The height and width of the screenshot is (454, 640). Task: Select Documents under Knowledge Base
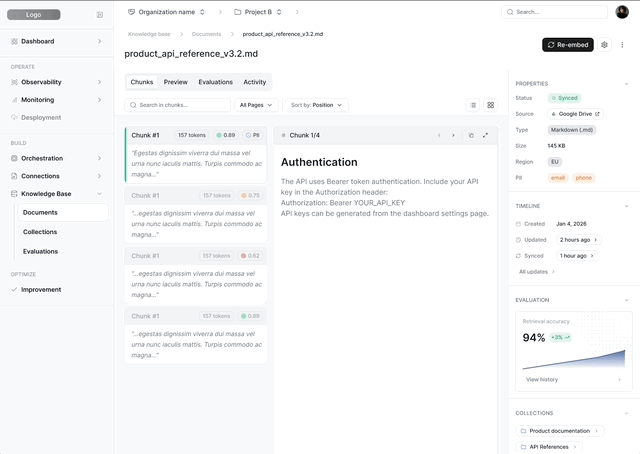(x=63, y=212)
